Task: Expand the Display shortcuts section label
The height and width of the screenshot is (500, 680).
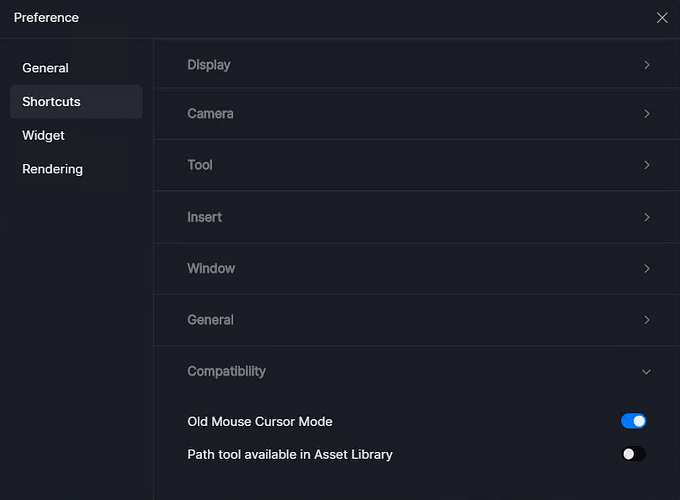Action: 209,65
